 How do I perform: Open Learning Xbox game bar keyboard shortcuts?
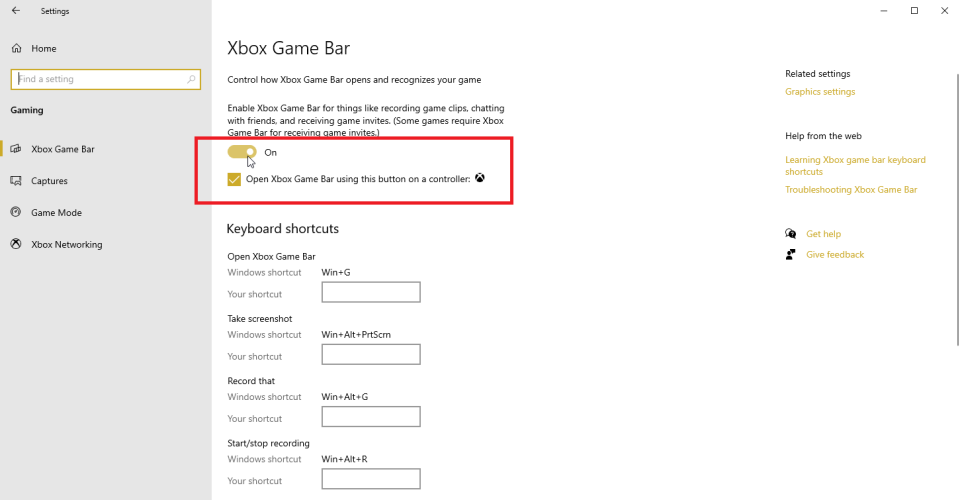click(x=855, y=165)
